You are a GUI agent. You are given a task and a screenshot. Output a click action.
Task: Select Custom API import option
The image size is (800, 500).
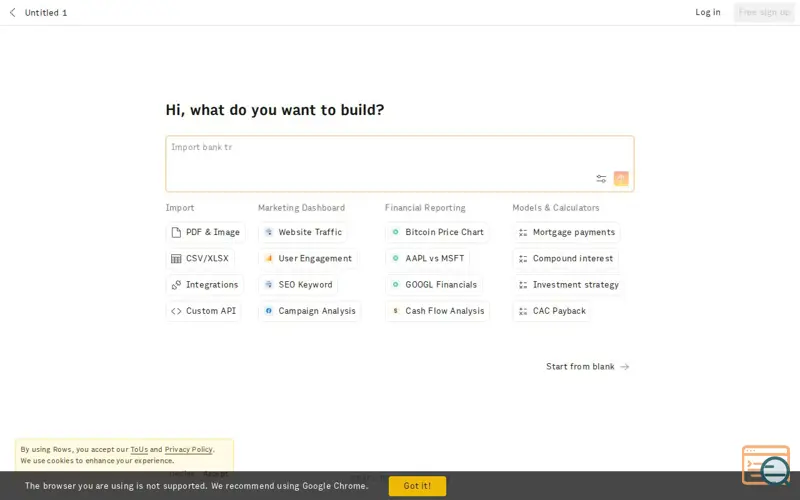pyautogui.click(x=204, y=311)
